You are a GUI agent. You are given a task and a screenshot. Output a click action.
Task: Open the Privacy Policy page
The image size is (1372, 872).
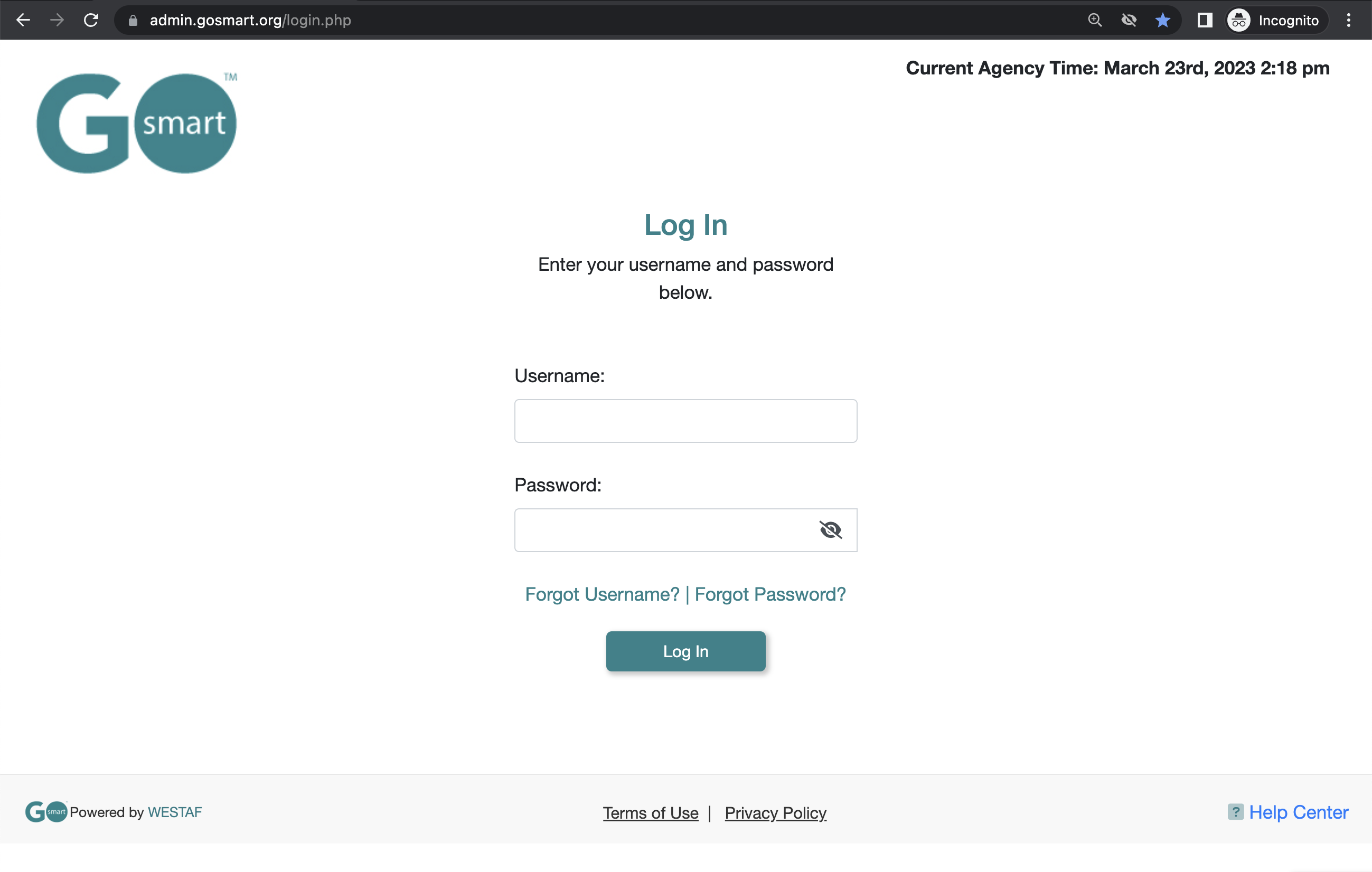click(776, 813)
